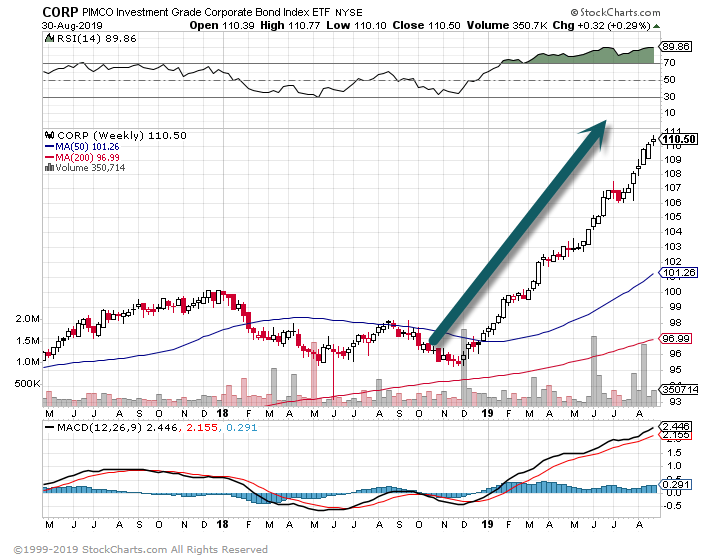Click the NYSE exchange label
The image size is (725, 560).
pos(349,12)
